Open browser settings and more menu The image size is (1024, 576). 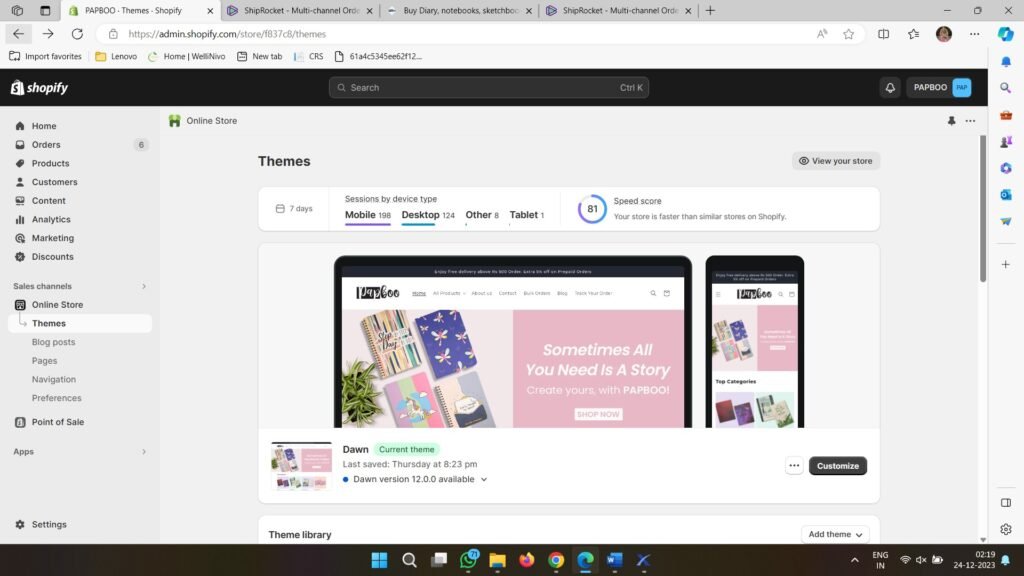point(974,34)
